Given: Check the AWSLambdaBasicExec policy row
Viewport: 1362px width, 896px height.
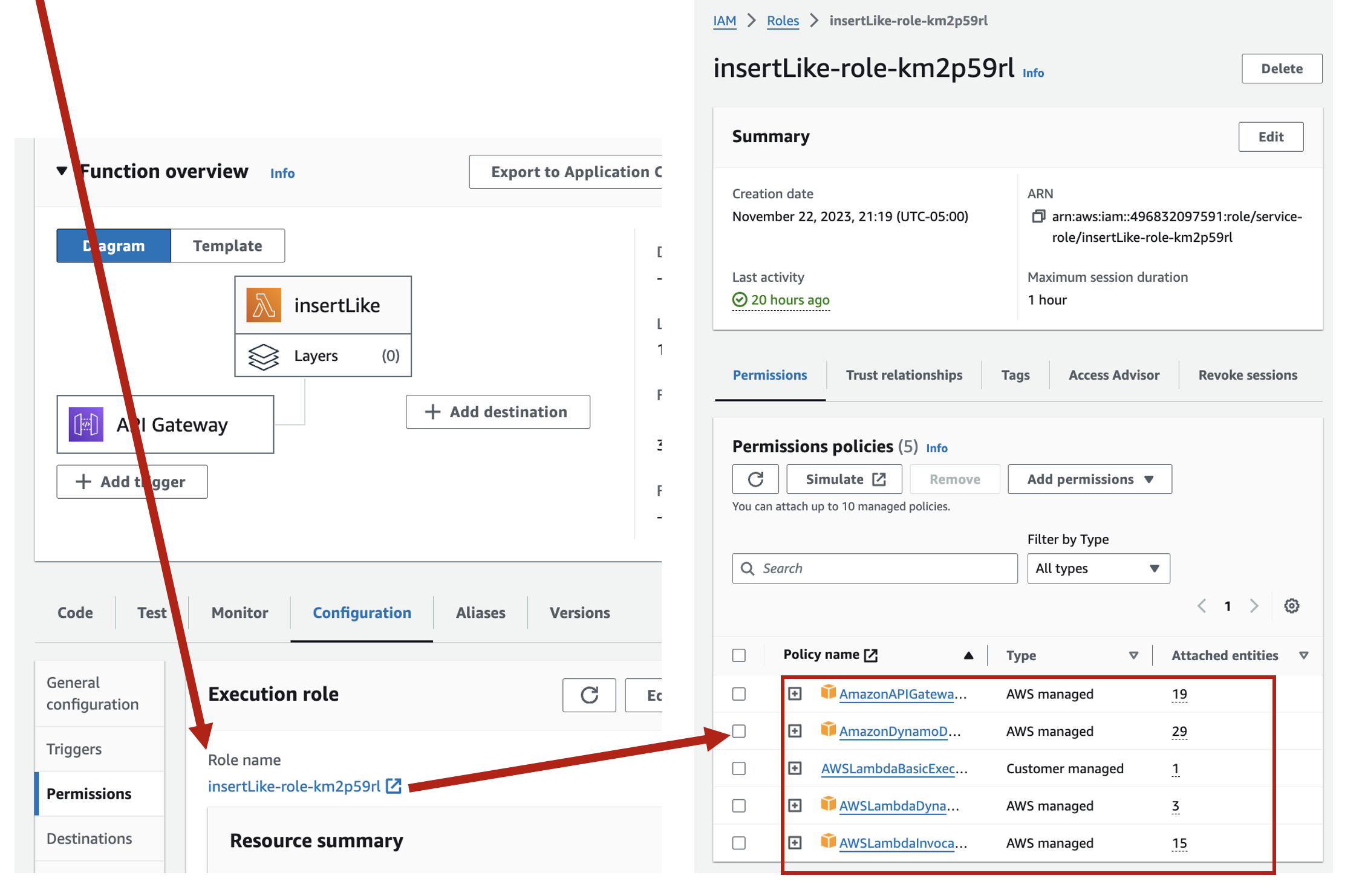Looking at the screenshot, I should pyautogui.click(x=739, y=768).
